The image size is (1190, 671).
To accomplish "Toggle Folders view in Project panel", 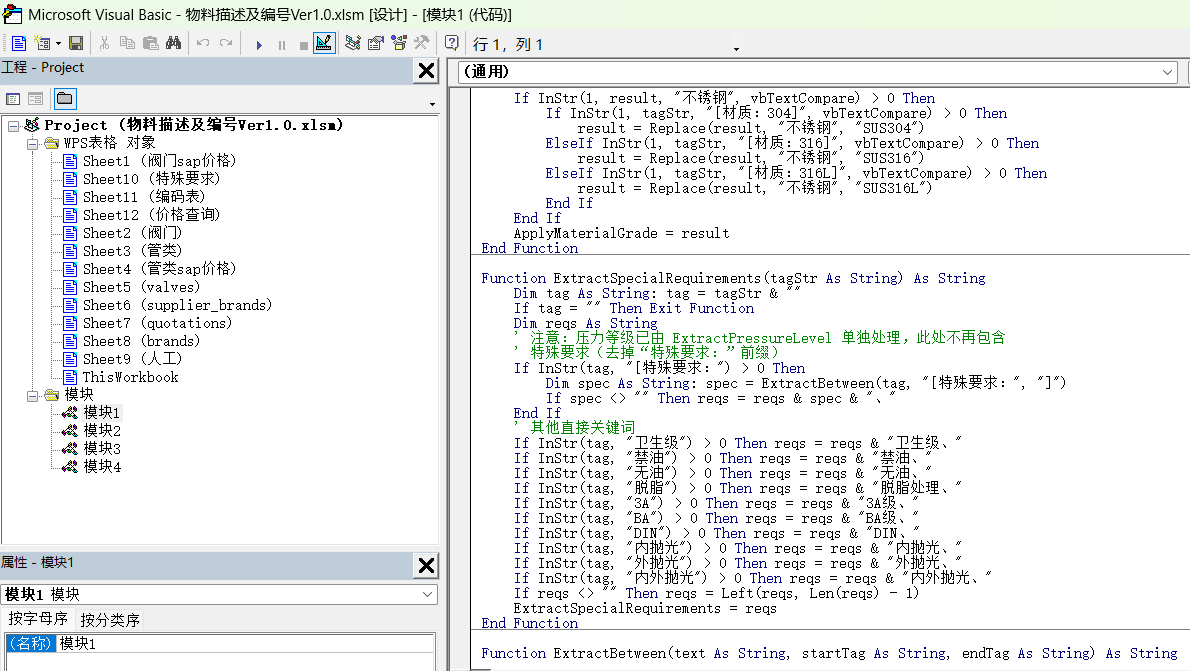I will tap(65, 99).
